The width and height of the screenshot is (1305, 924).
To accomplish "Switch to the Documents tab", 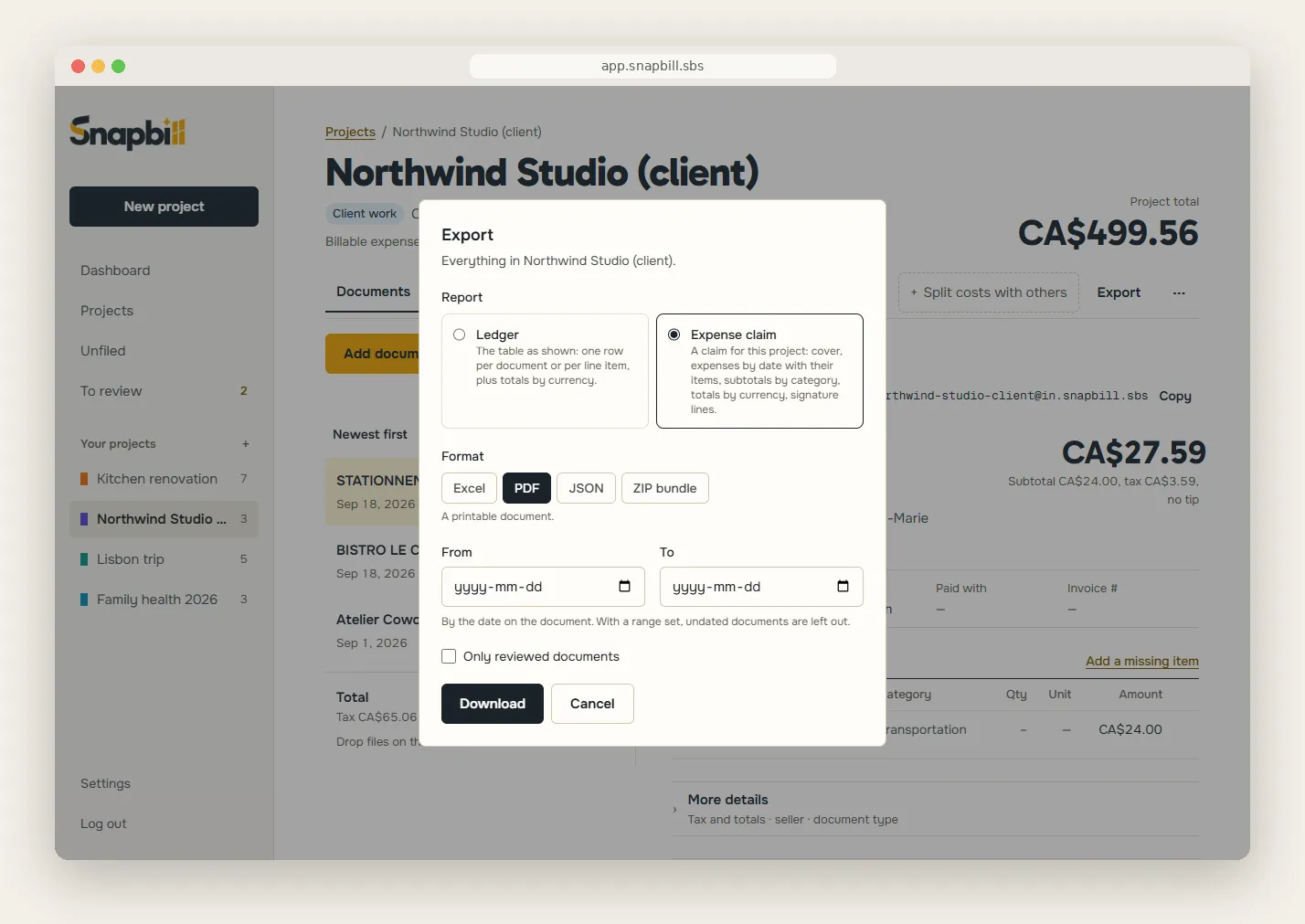I will coord(373,292).
